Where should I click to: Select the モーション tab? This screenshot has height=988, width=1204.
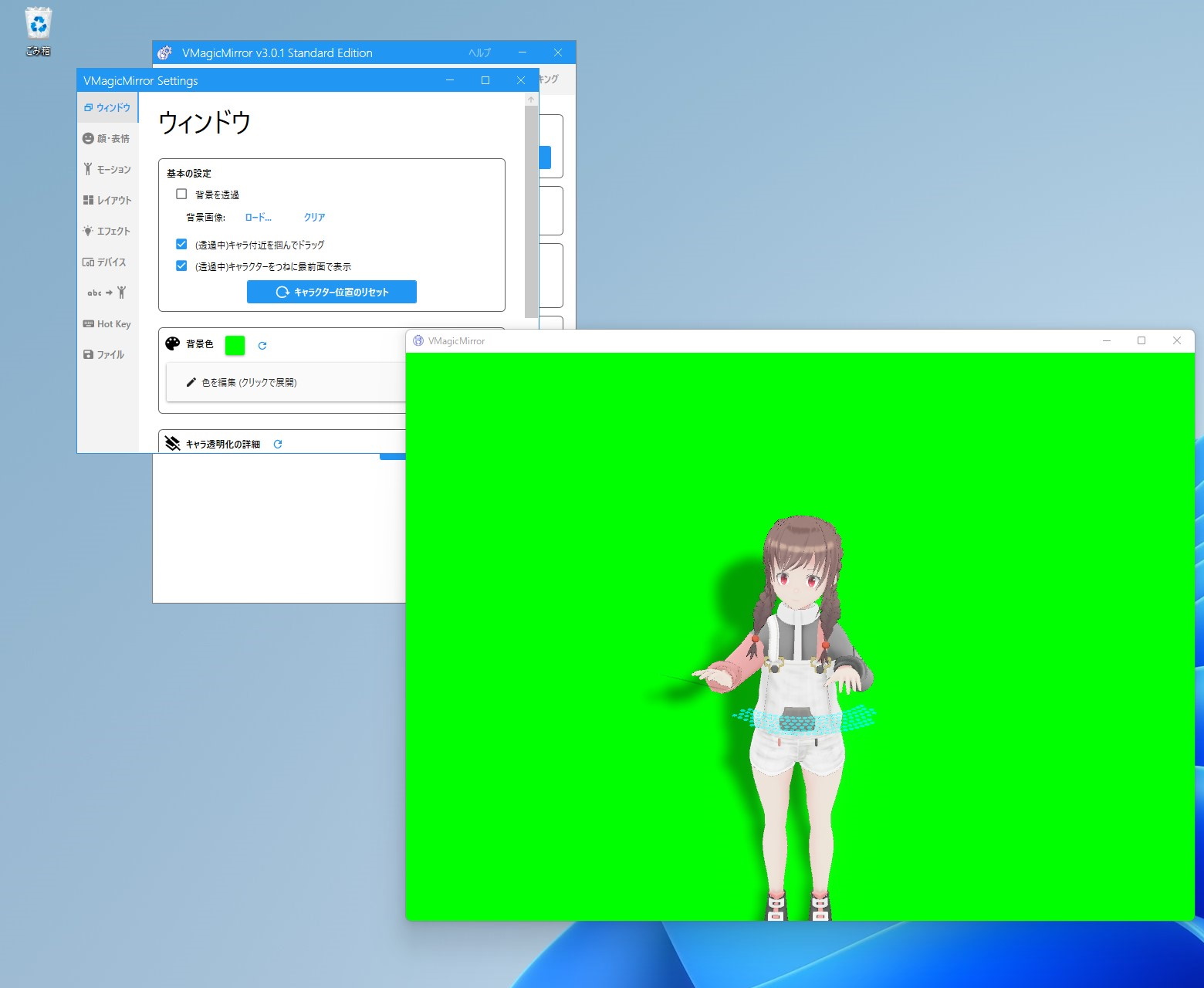coord(107,169)
